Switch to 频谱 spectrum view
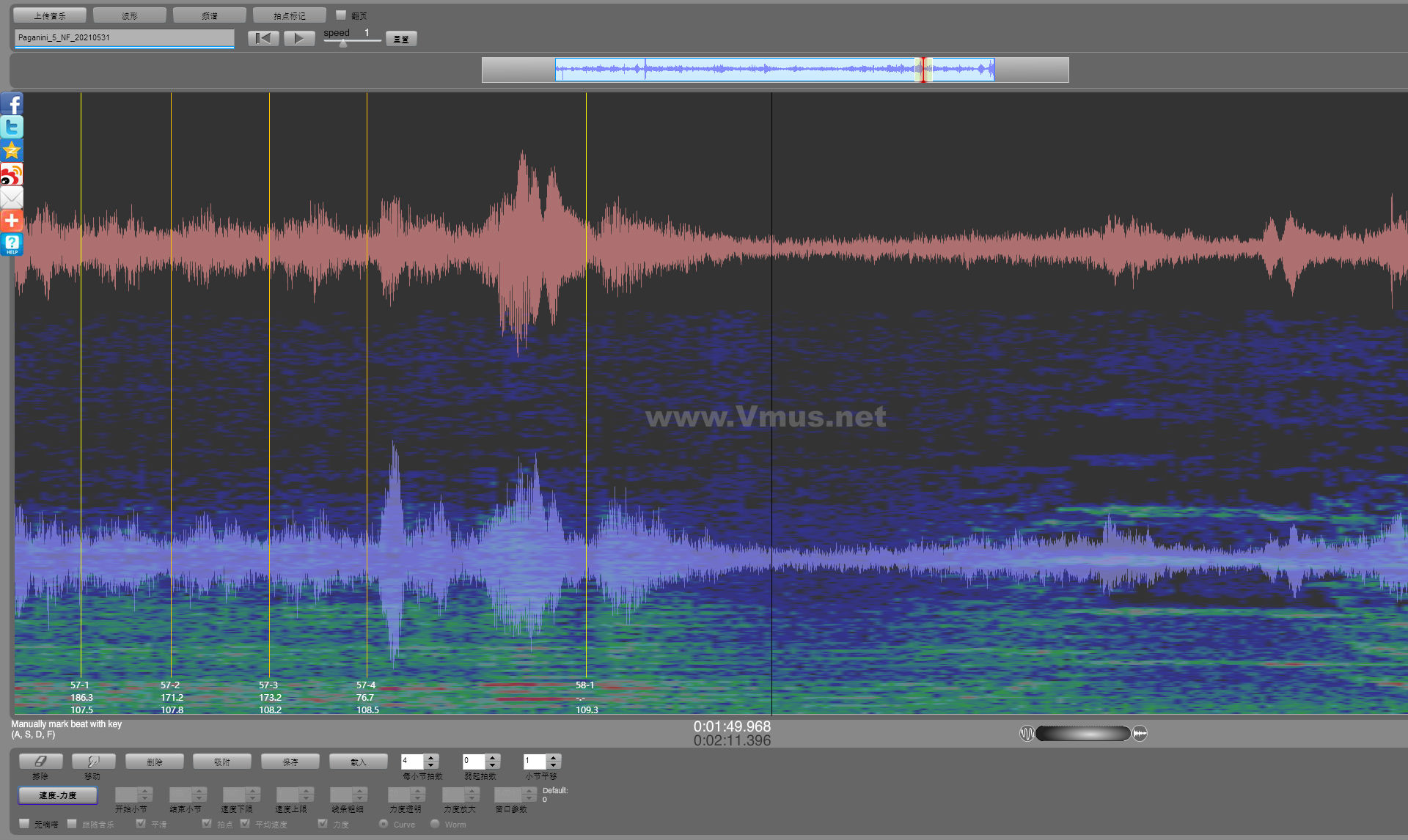 (x=210, y=15)
